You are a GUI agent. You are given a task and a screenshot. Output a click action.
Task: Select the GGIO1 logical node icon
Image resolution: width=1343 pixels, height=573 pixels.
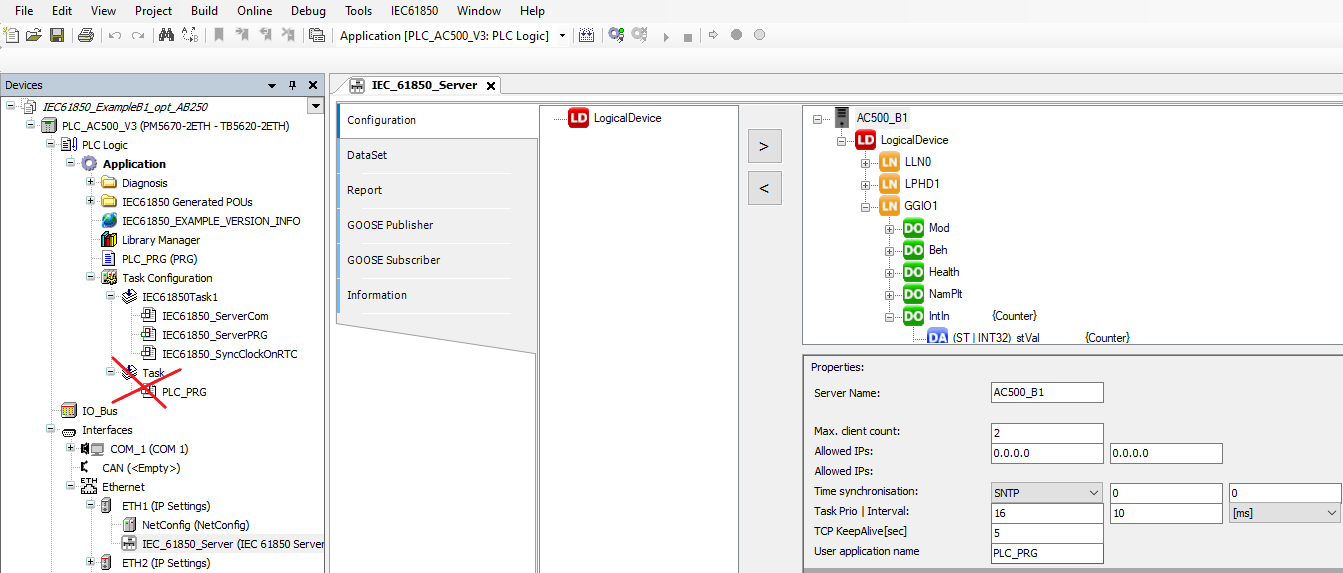[889, 206]
